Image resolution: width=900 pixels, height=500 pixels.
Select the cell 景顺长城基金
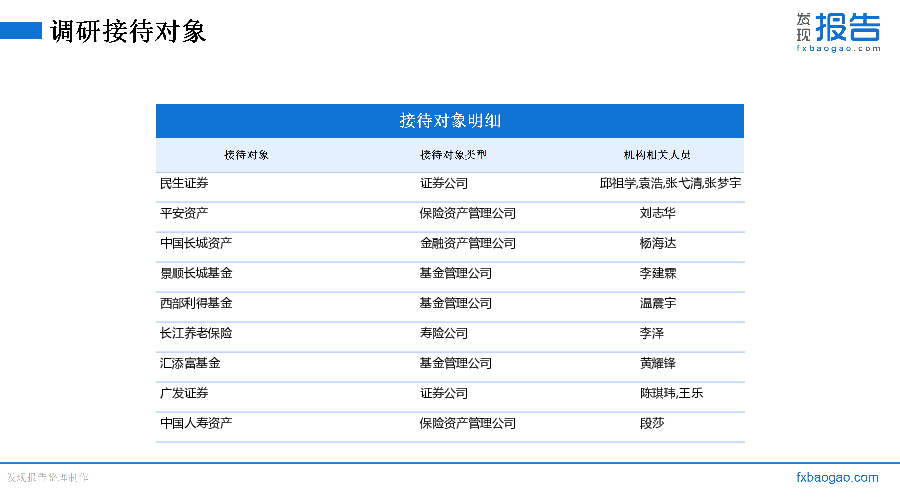coord(196,273)
